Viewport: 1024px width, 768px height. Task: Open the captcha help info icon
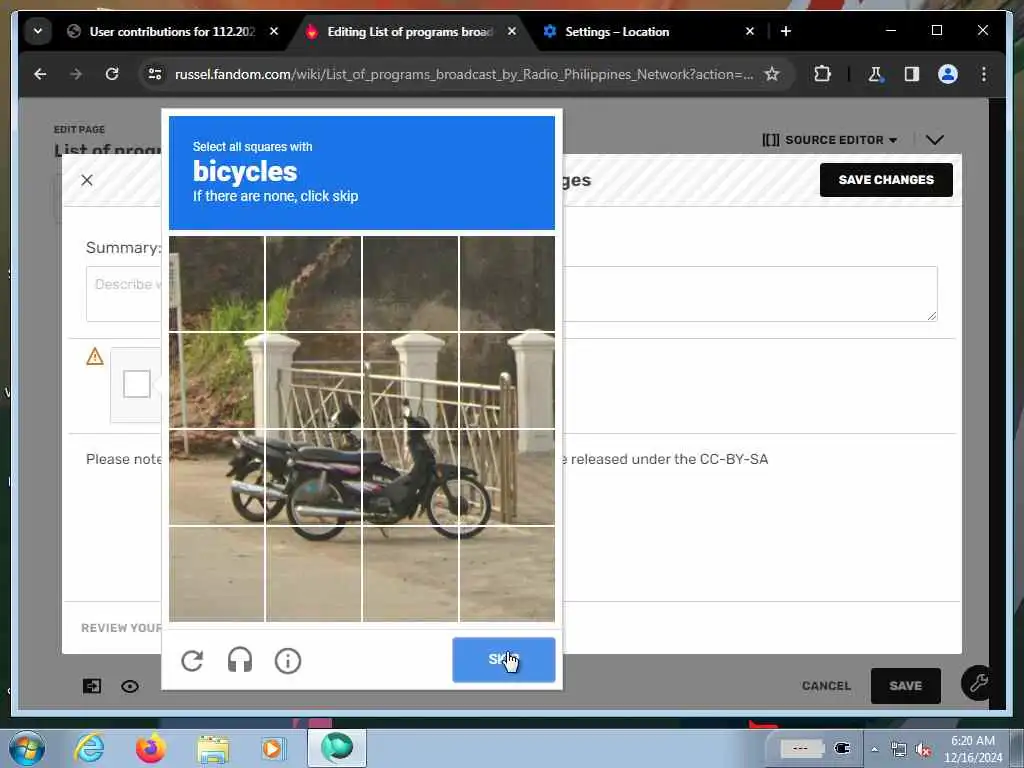click(x=287, y=660)
